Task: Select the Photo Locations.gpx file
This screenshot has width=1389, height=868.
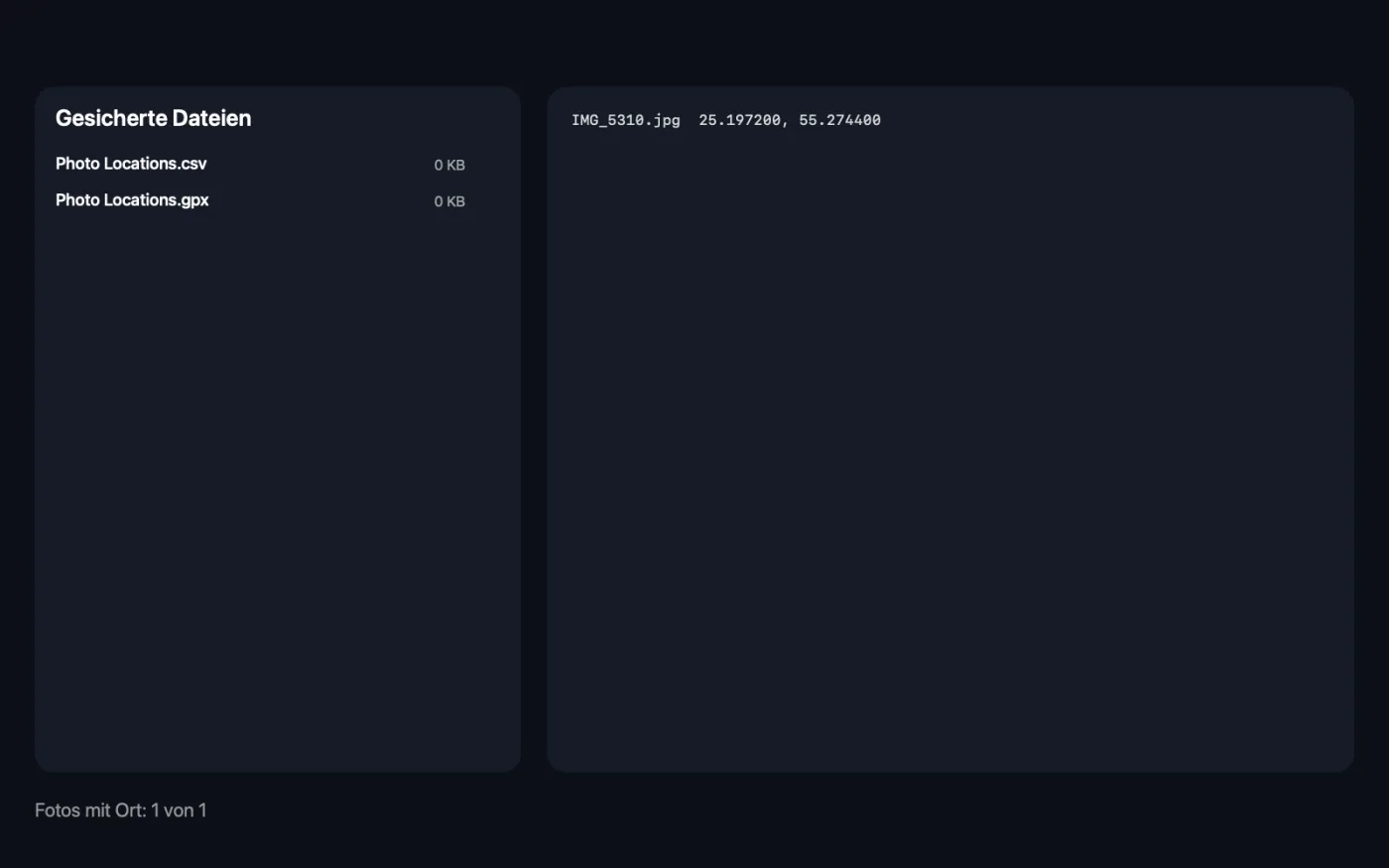Action: 132,200
